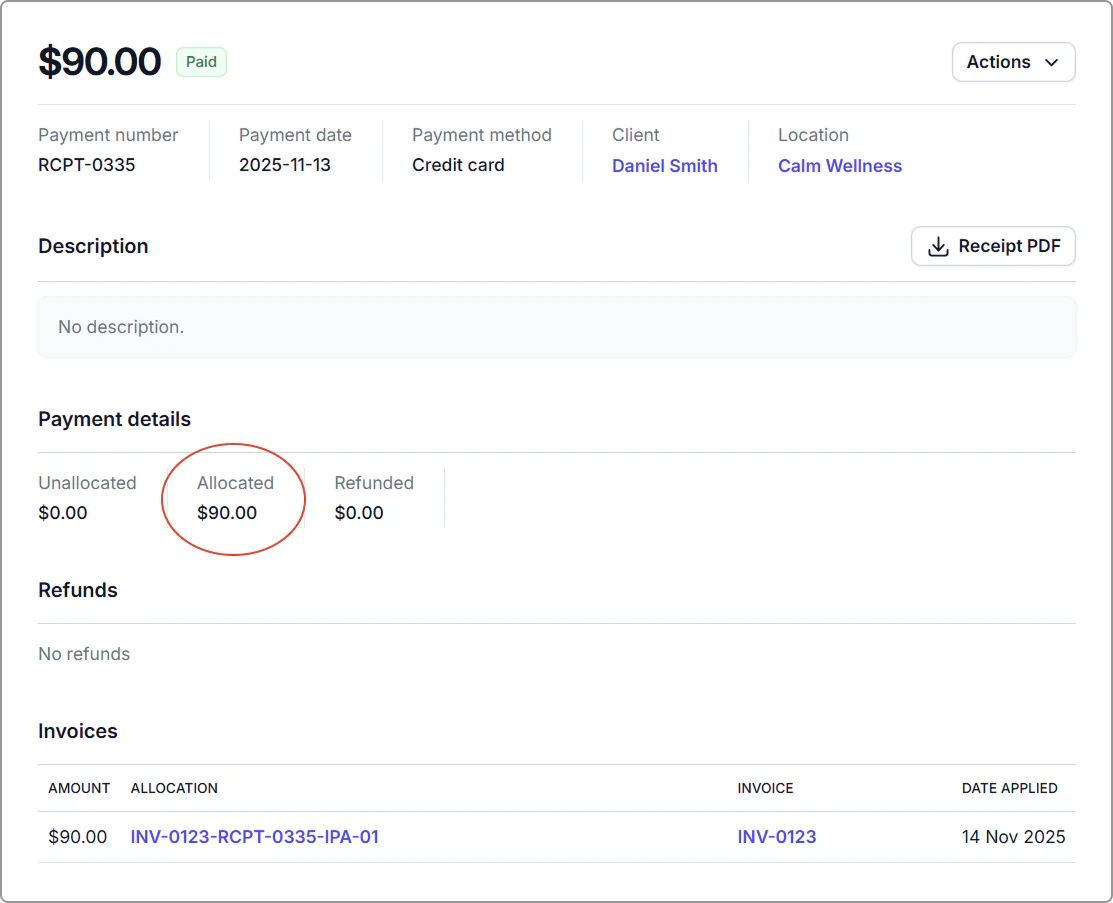Screen dimensions: 1113x903
Task: Click the Refunds section heading
Action: 77,590
